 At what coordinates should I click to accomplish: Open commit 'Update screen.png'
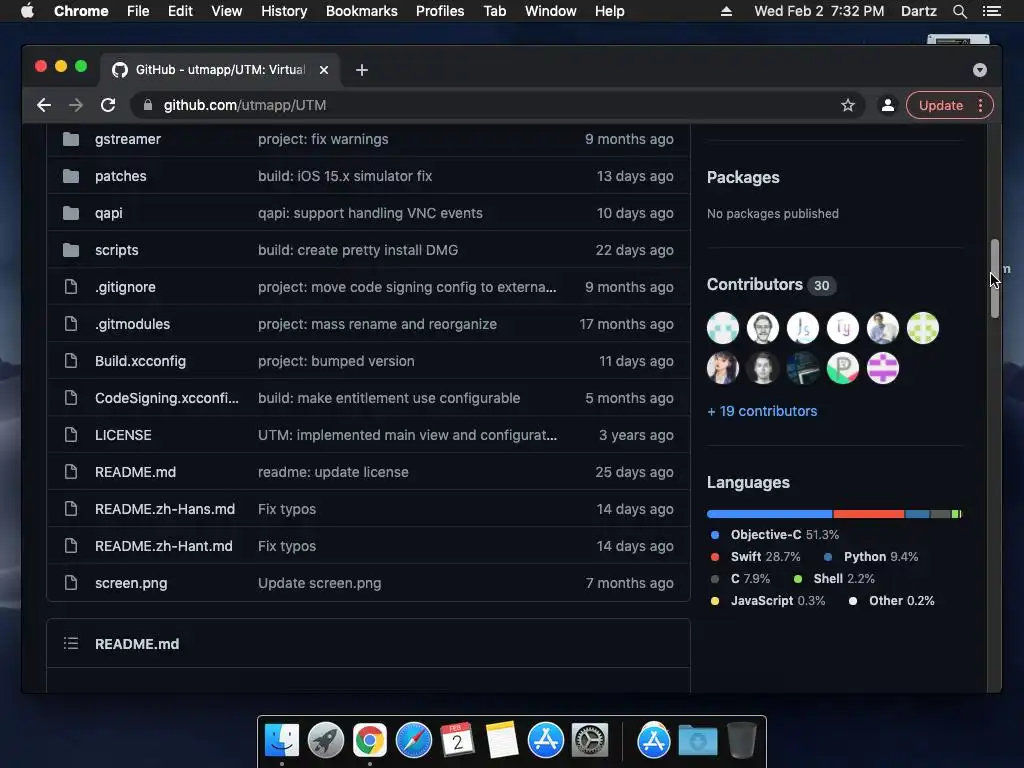click(319, 583)
